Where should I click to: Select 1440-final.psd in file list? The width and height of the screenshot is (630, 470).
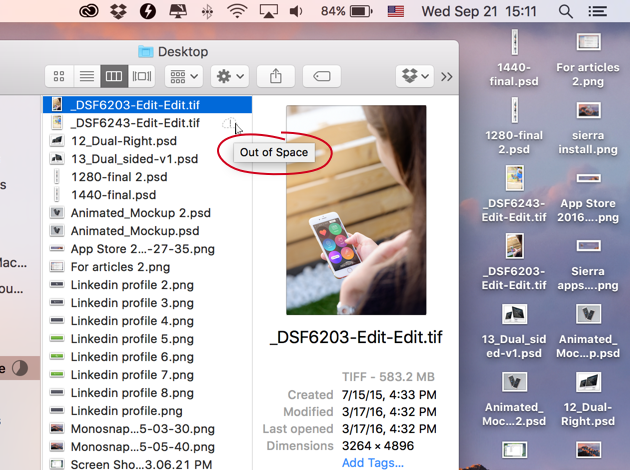[x=147, y=195]
